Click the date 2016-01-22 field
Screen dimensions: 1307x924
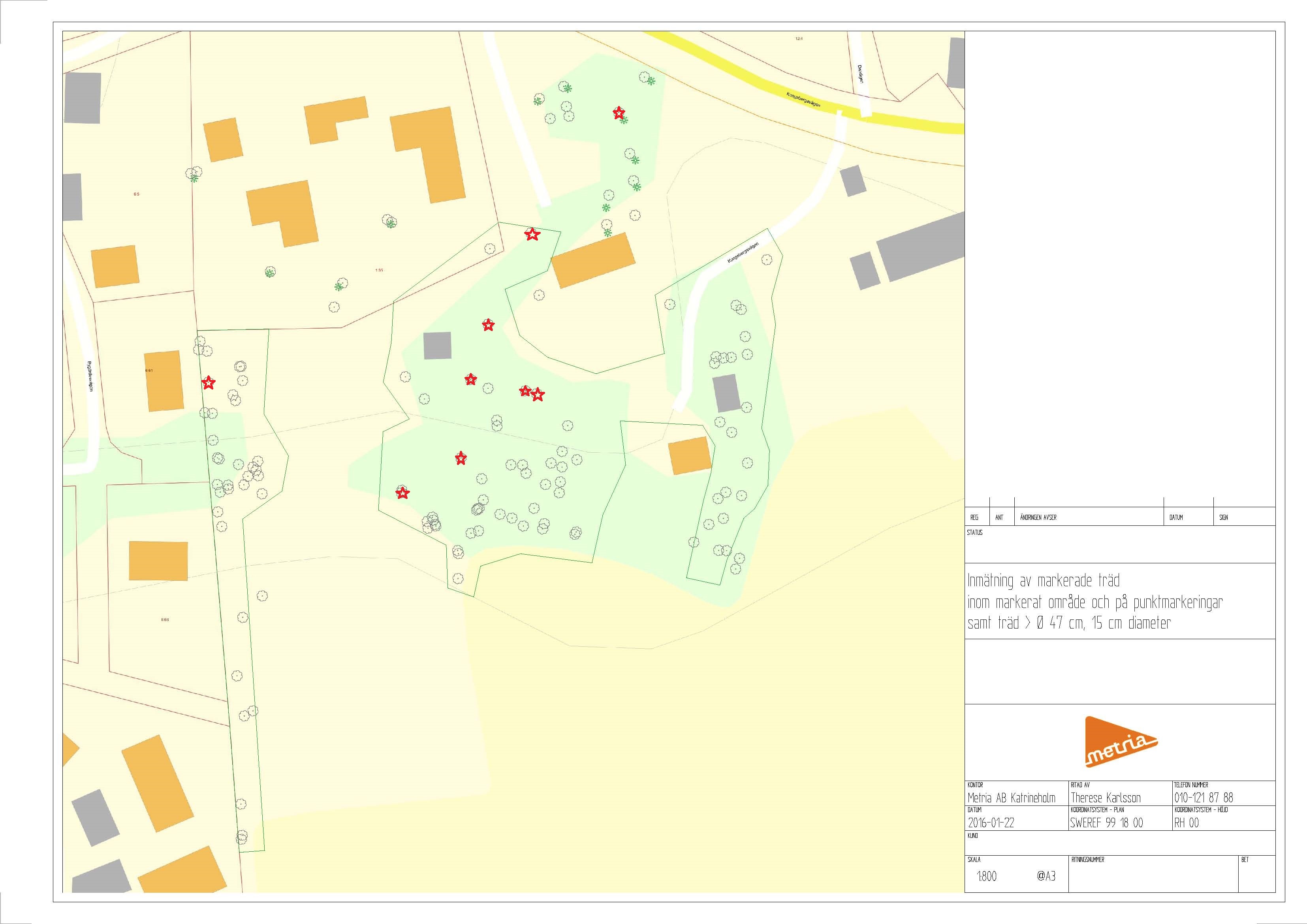coord(991,822)
